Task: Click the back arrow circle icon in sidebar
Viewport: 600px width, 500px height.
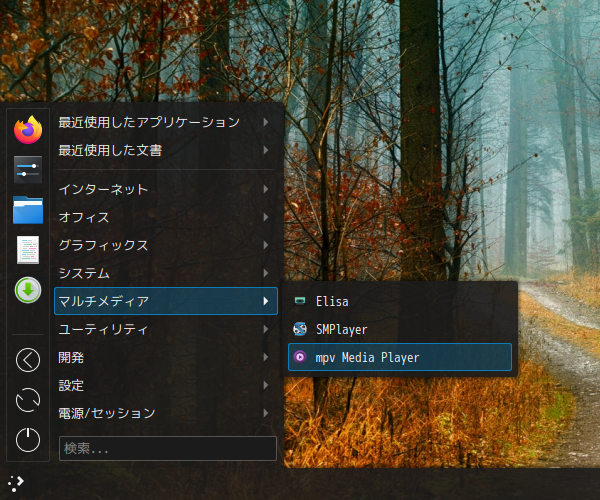Action: click(x=28, y=360)
